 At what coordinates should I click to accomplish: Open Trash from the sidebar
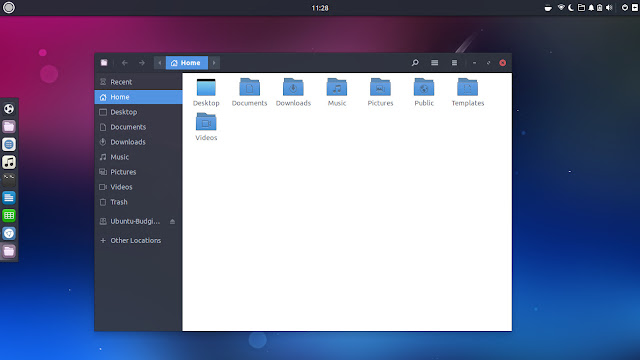tap(138, 202)
